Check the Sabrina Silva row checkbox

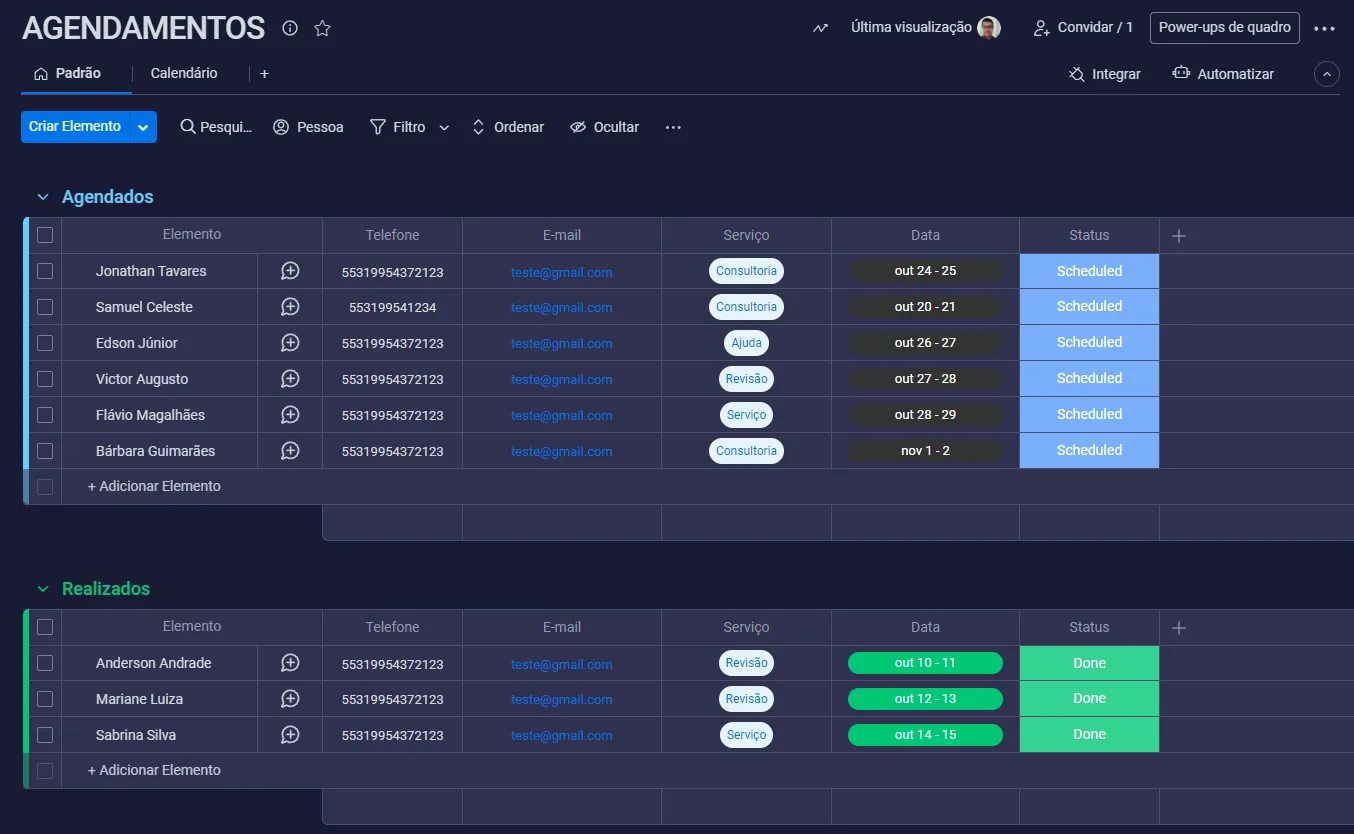(x=45, y=735)
